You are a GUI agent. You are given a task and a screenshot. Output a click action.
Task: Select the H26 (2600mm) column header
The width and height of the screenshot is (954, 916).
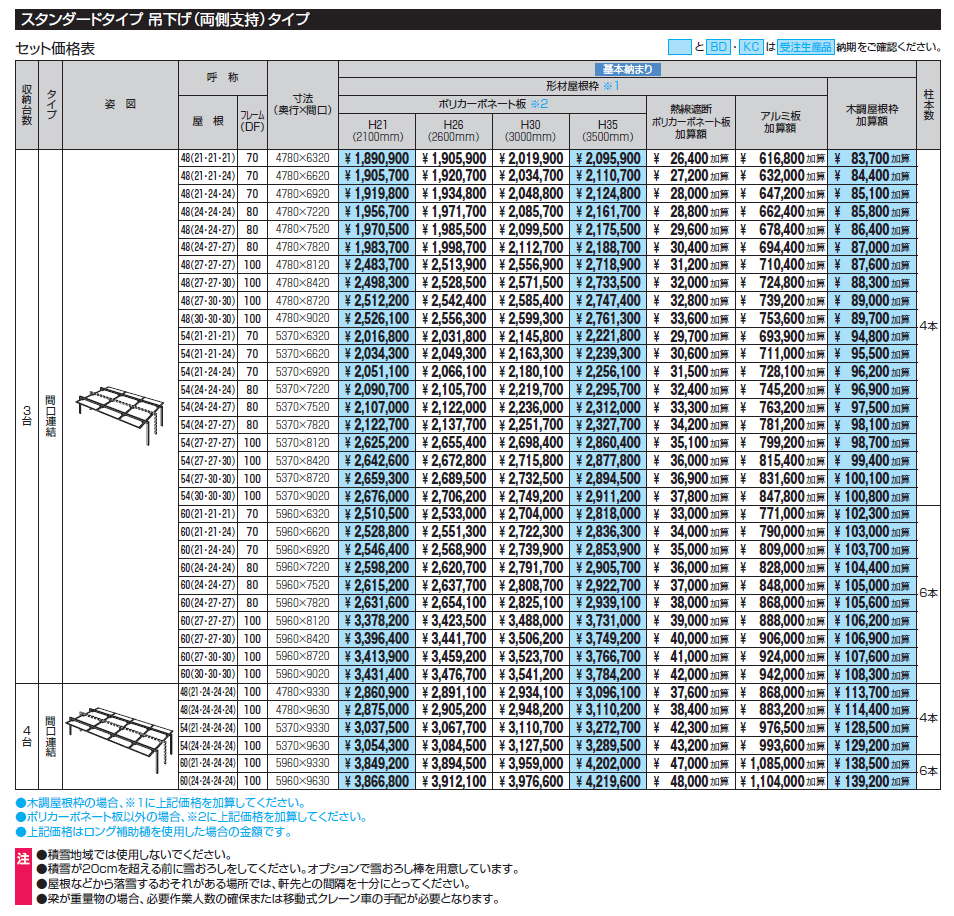pos(453,130)
